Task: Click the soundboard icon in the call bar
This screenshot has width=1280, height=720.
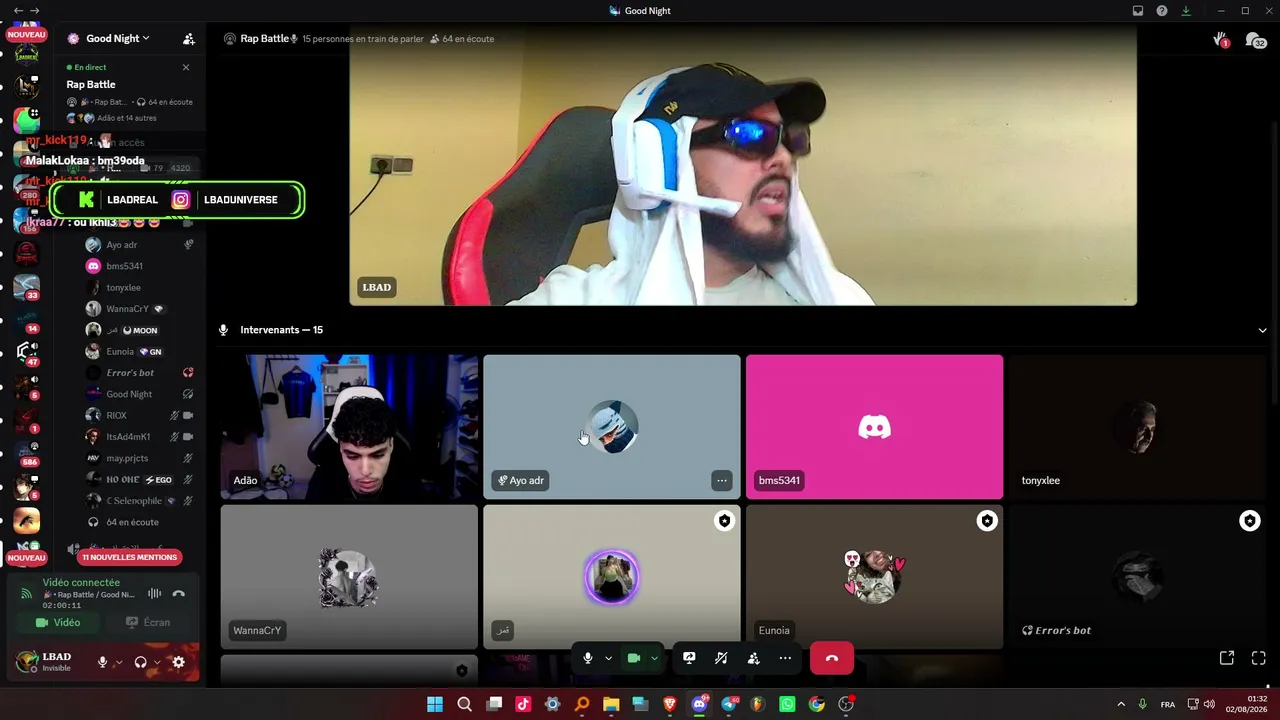Action: tap(721, 658)
